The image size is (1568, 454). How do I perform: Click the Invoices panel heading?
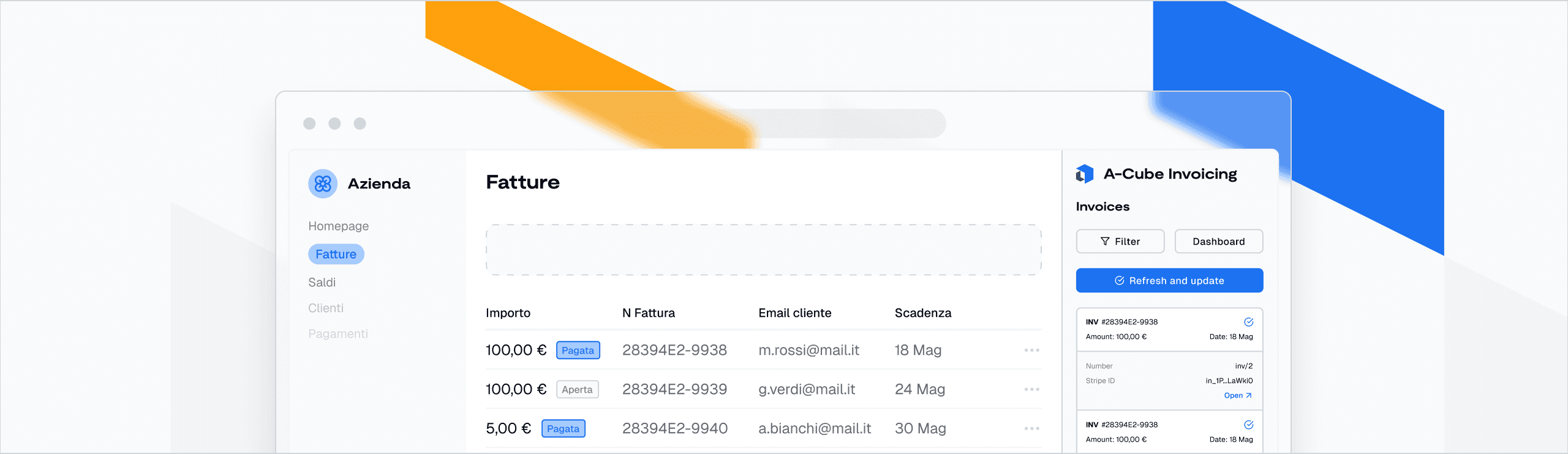pos(1102,206)
